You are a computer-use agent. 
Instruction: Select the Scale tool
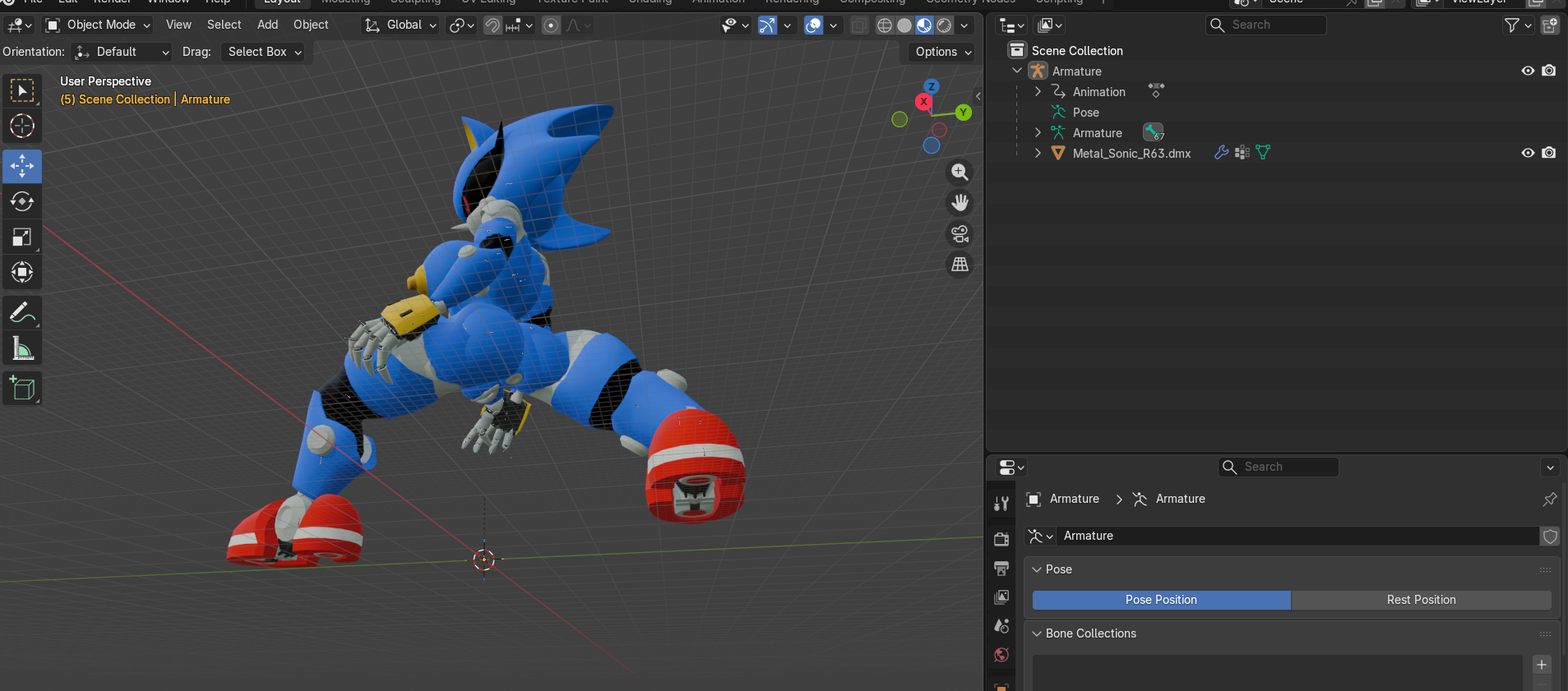22,237
